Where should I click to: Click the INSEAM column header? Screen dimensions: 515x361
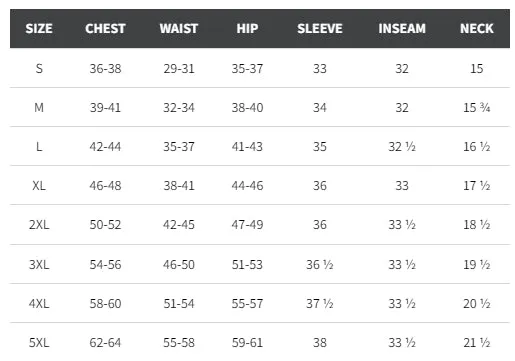coord(402,29)
